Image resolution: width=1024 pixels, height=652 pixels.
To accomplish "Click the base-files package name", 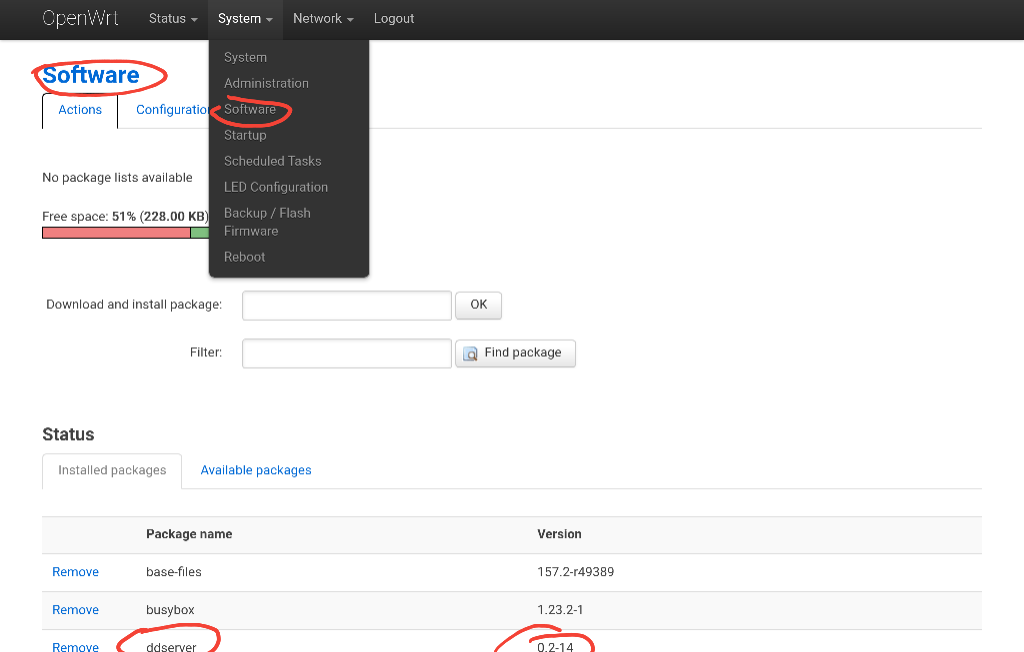I will coord(174,572).
